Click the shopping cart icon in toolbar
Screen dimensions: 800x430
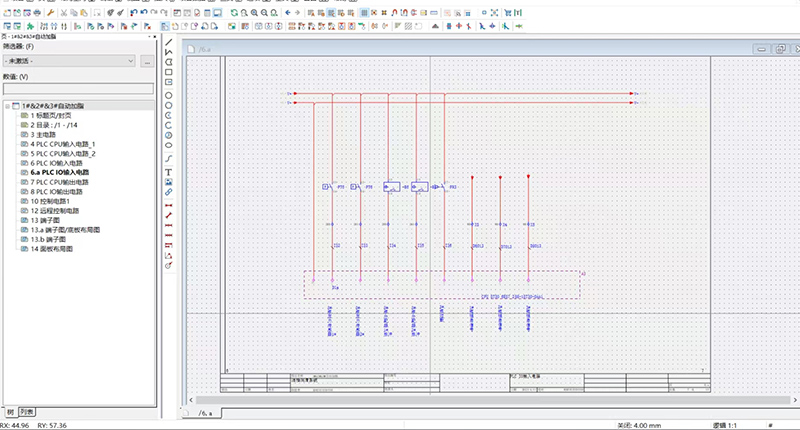(508, 12)
